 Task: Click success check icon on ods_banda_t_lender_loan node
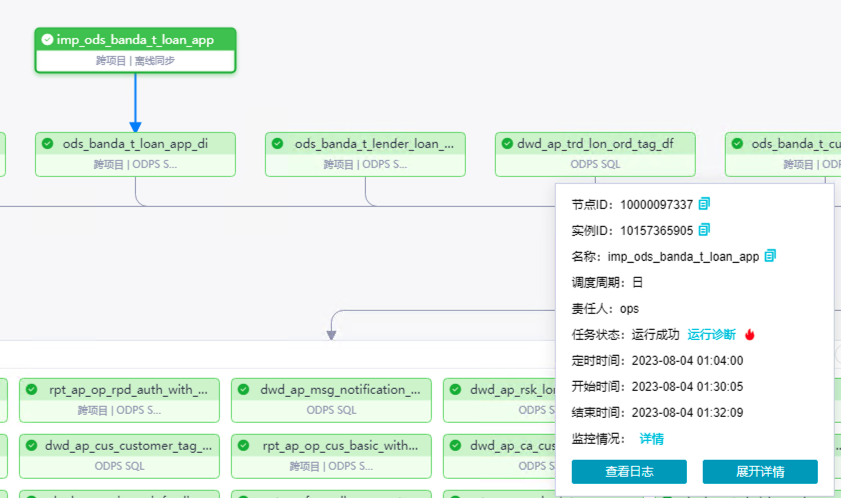(277, 143)
